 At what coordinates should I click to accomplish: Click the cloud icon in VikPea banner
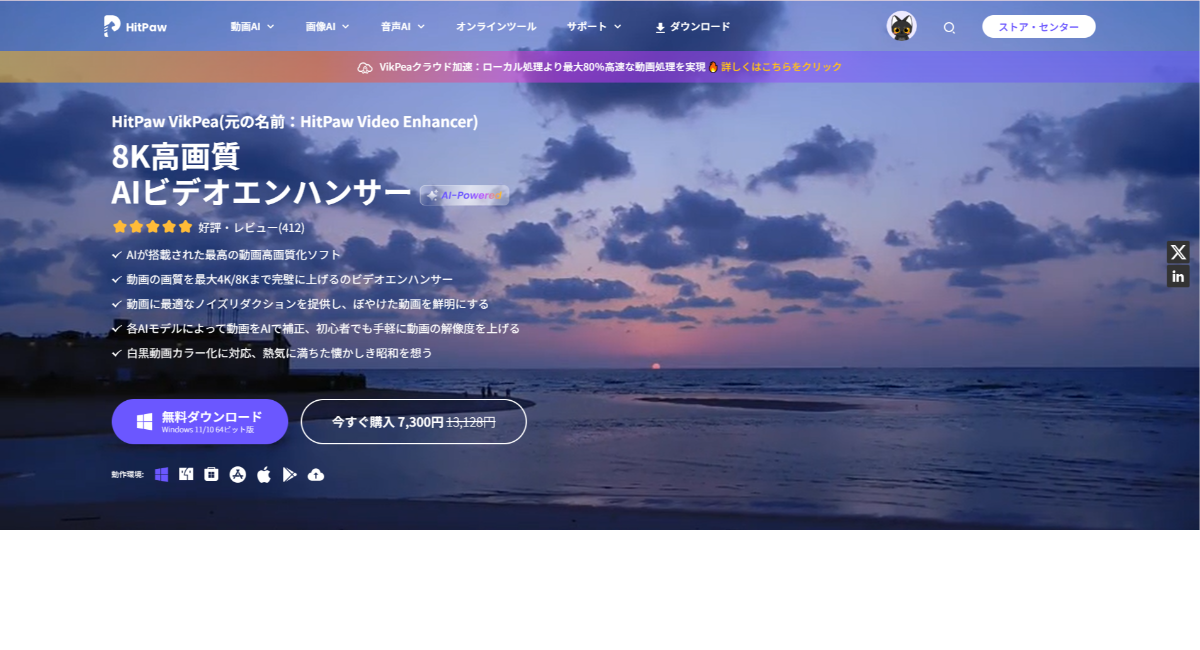pyautogui.click(x=365, y=67)
